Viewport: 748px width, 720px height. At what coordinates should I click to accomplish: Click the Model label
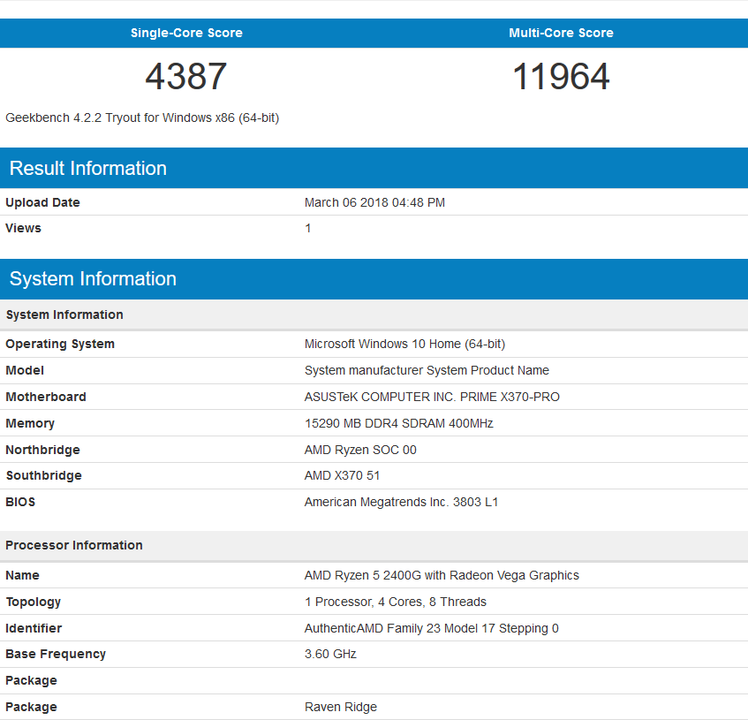(25, 370)
